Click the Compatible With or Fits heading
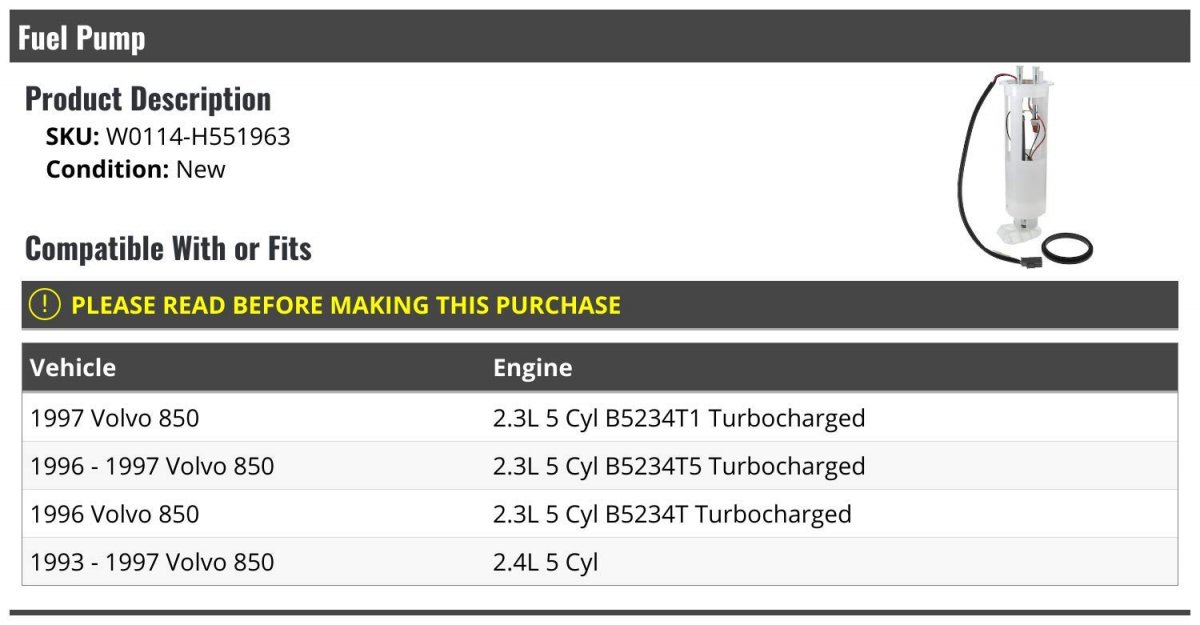Image resolution: width=1200 pixels, height=625 pixels. 168,248
